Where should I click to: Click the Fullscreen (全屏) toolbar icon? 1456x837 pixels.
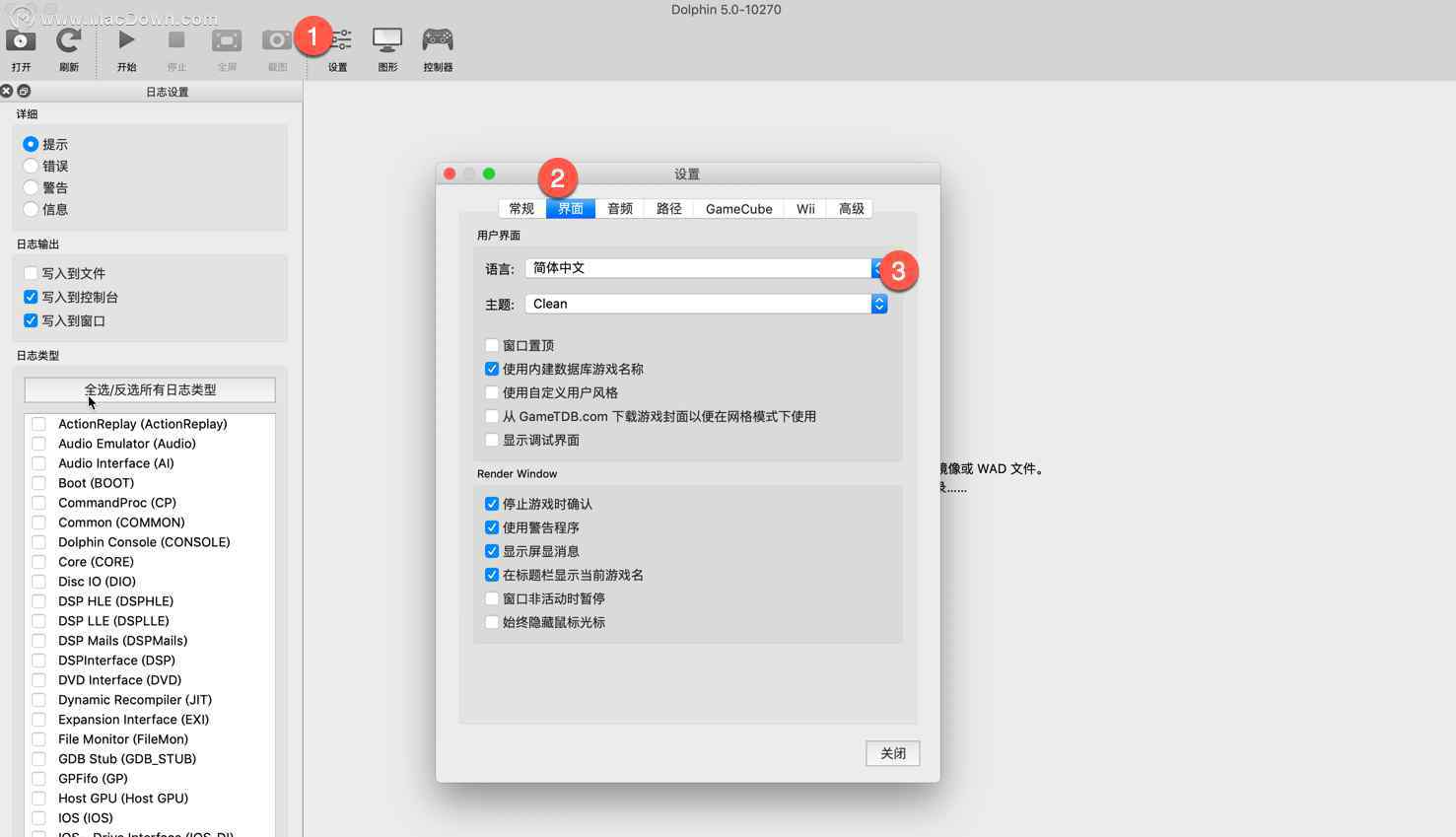227,40
